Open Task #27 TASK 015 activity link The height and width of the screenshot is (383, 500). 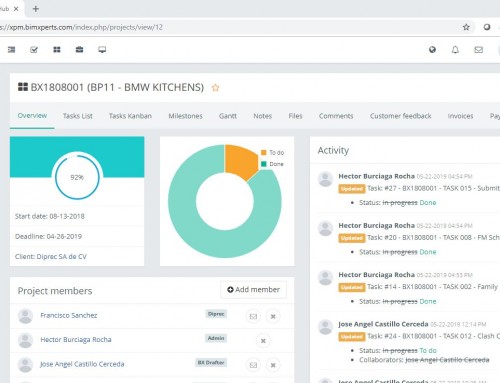433,188
